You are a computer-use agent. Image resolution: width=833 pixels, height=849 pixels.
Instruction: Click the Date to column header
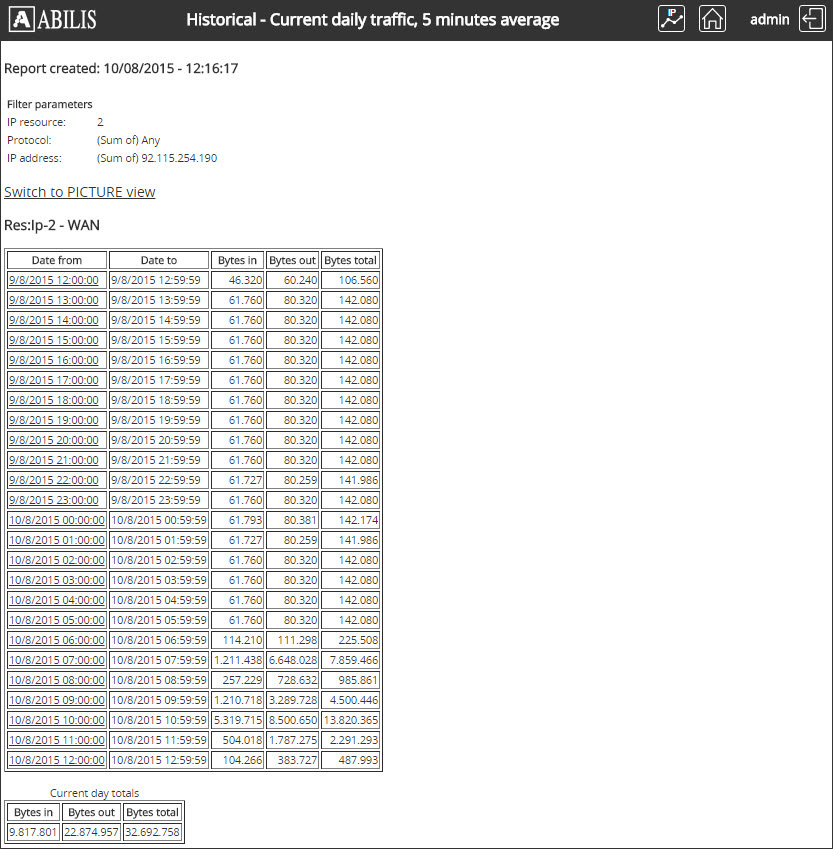coord(157,260)
